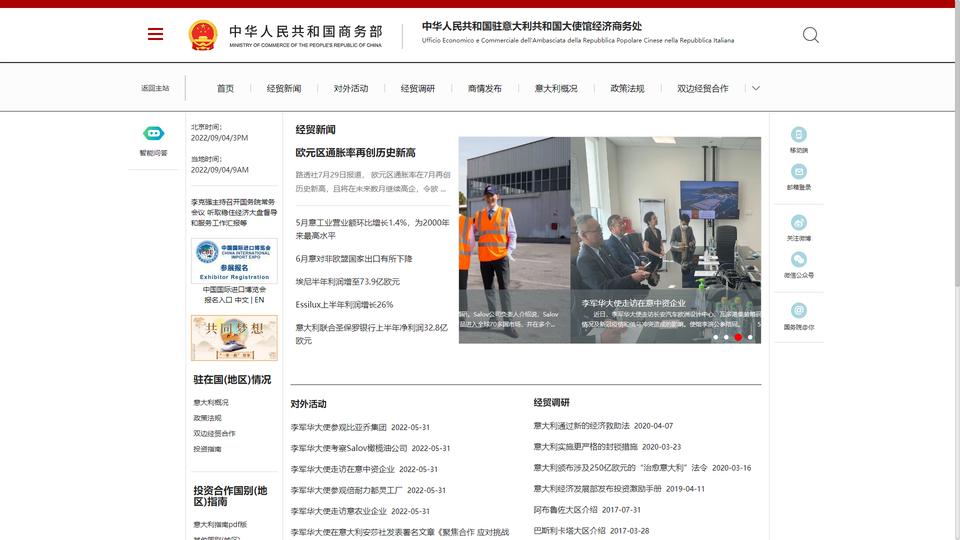Select the last carousel dot
Image resolution: width=960 pixels, height=540 pixels.
[x=750, y=337]
